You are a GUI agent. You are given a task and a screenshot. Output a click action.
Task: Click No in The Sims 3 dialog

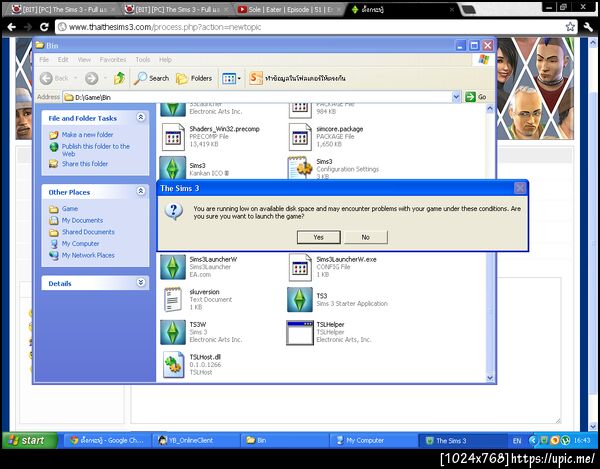point(365,237)
